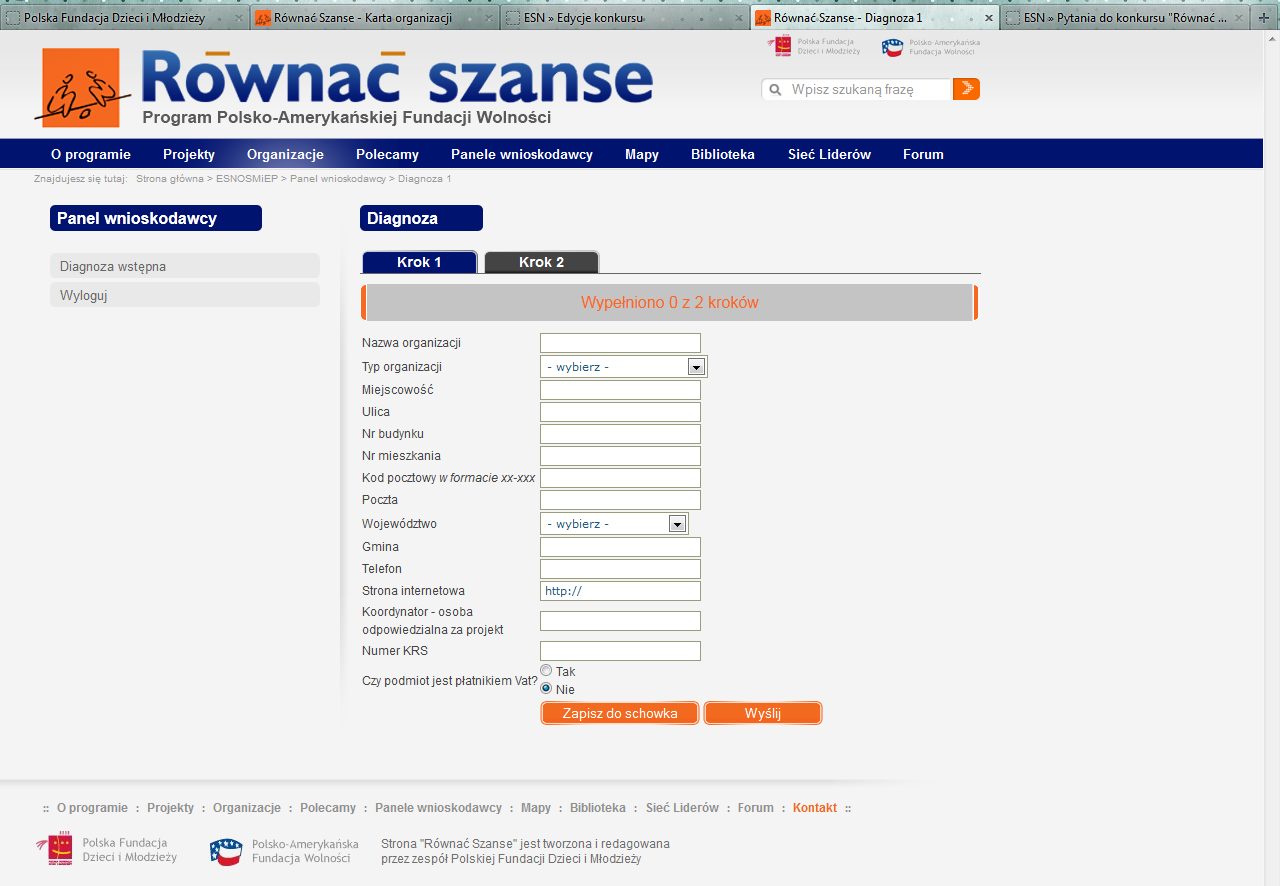Image resolution: width=1280 pixels, height=886 pixels.
Task: Open Panele wnioskodawcy in main menu
Action: (522, 154)
